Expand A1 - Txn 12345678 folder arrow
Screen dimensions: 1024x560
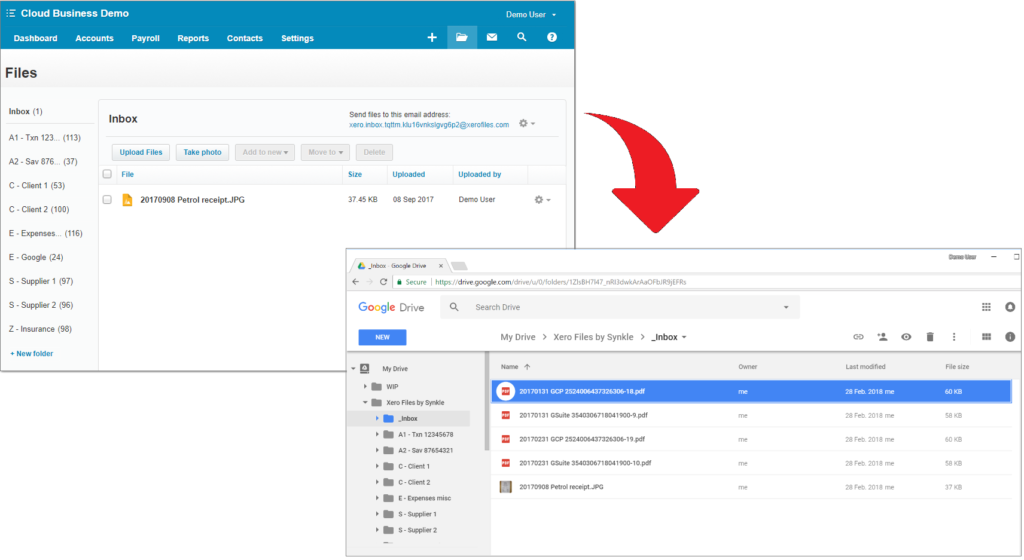[377, 434]
